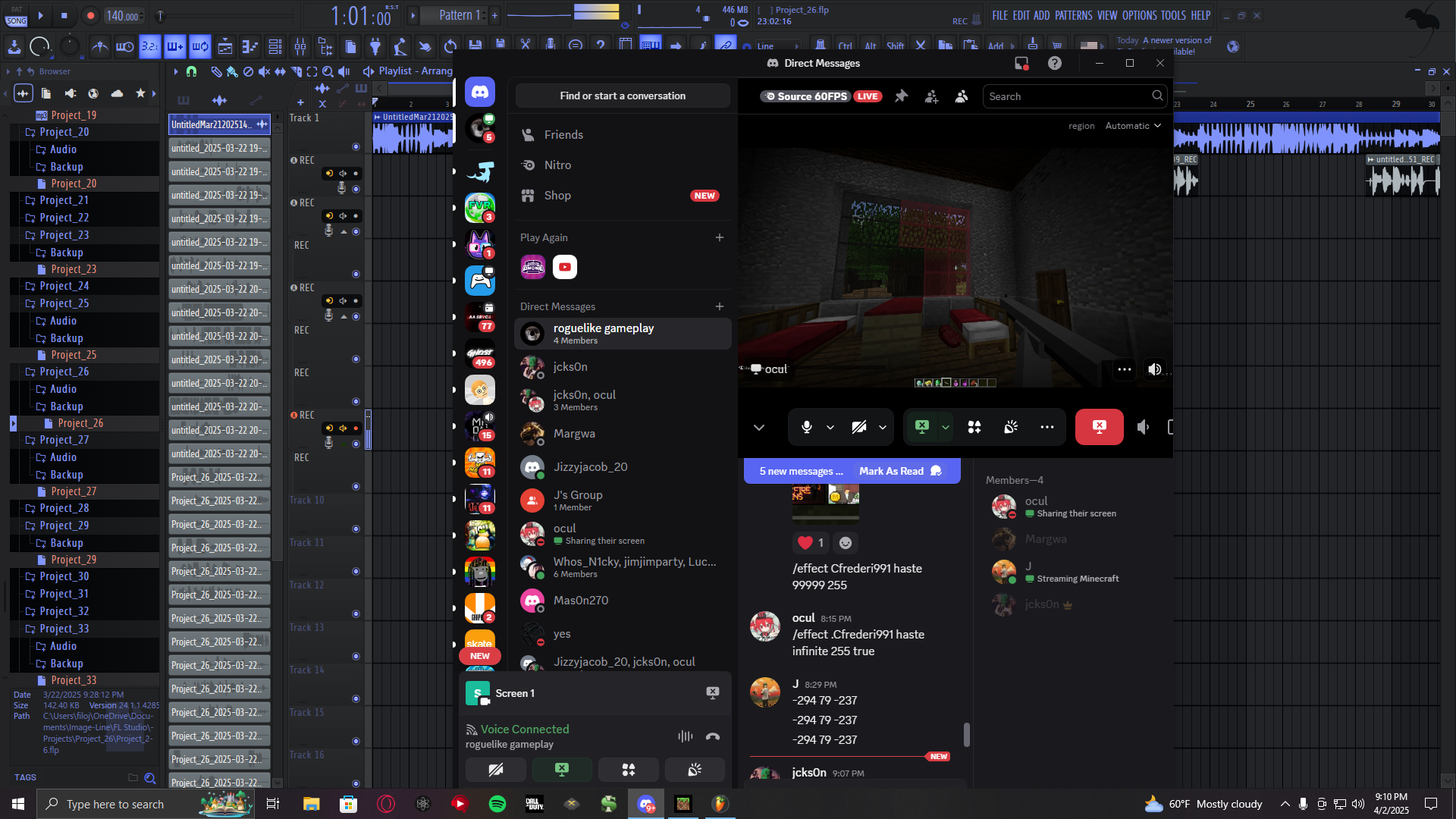Toggle noise suppression icon beside Voice Connected
The width and height of the screenshot is (1456, 819).
click(x=685, y=736)
